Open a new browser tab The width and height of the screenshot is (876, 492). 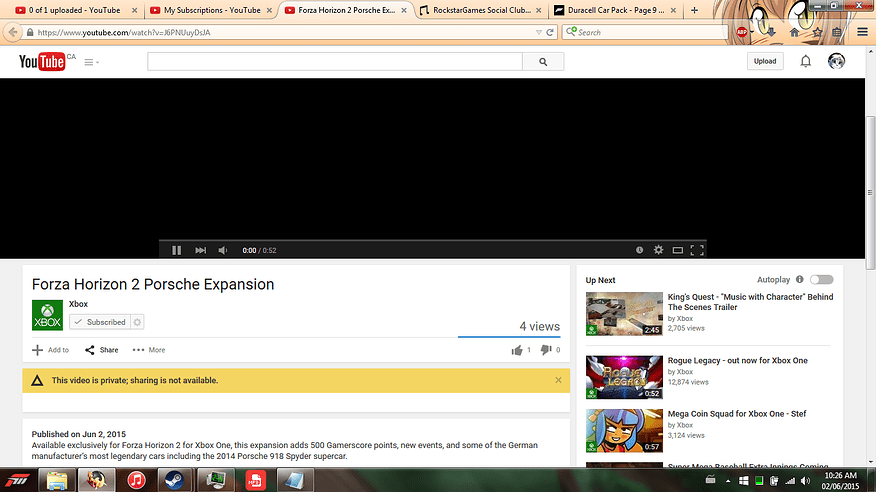pyautogui.click(x=694, y=10)
